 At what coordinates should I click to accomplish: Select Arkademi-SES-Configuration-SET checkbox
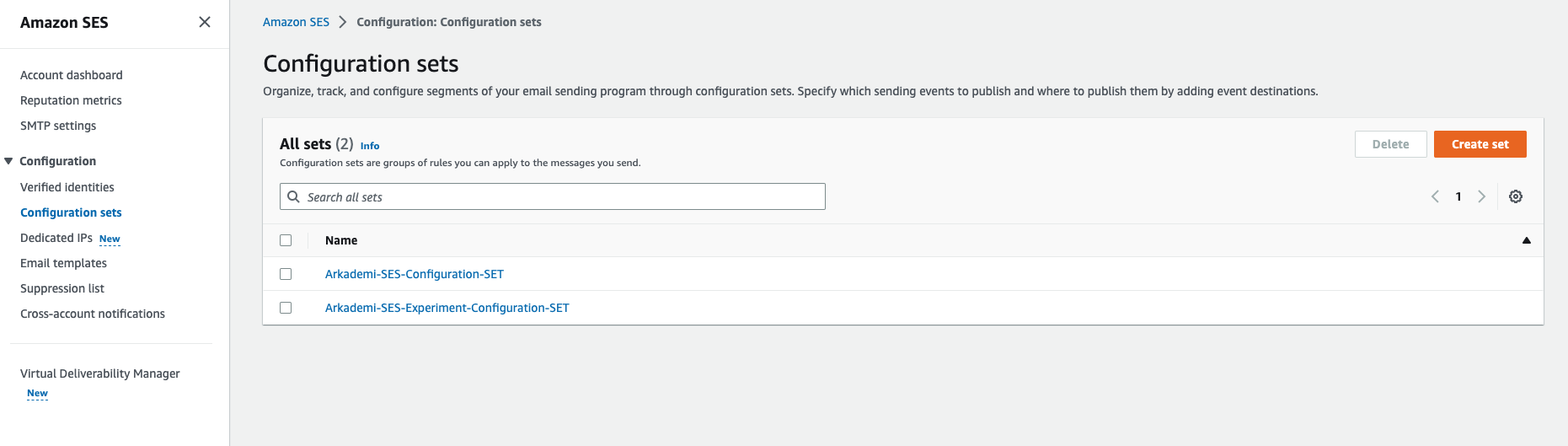click(286, 274)
